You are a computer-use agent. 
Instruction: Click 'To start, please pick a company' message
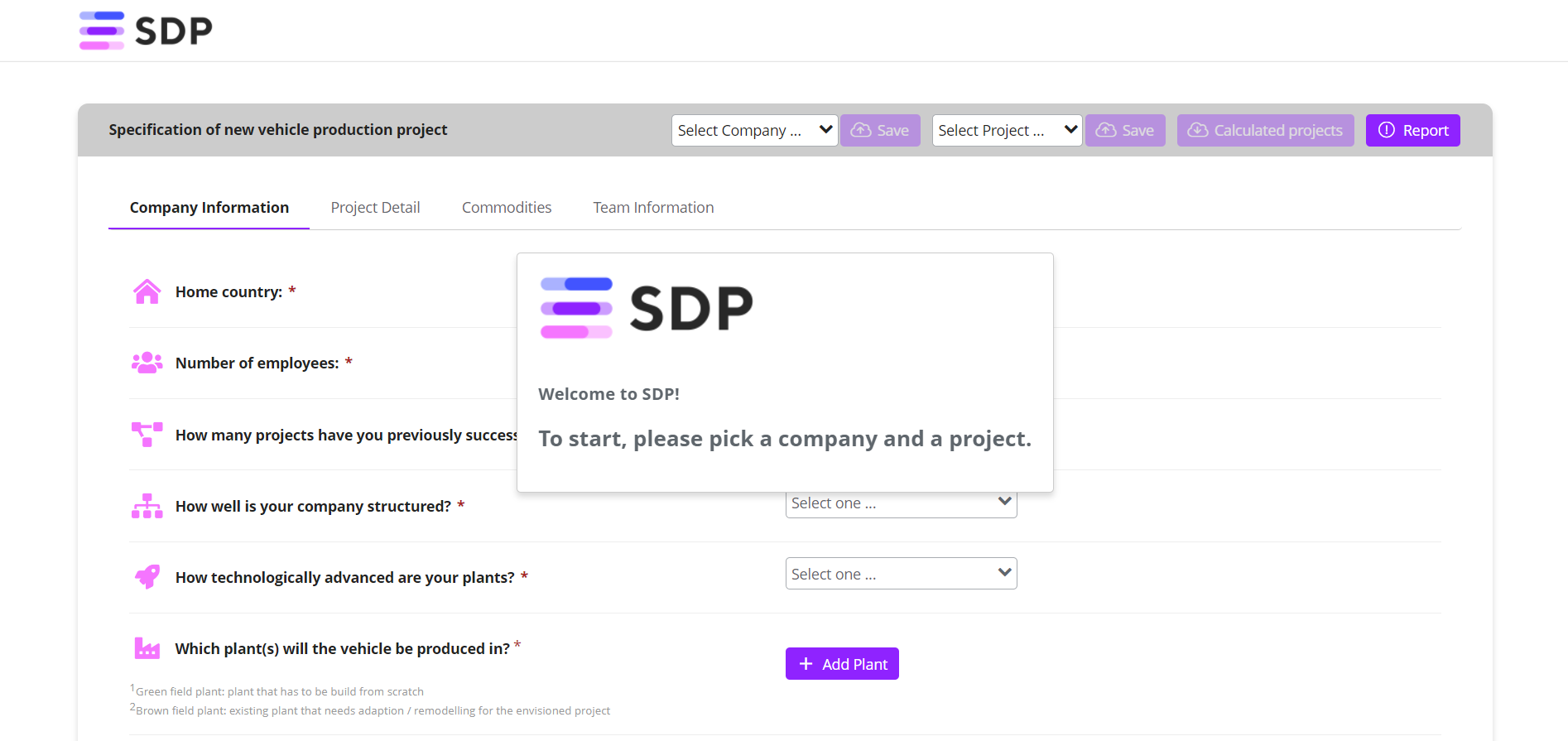coord(785,439)
